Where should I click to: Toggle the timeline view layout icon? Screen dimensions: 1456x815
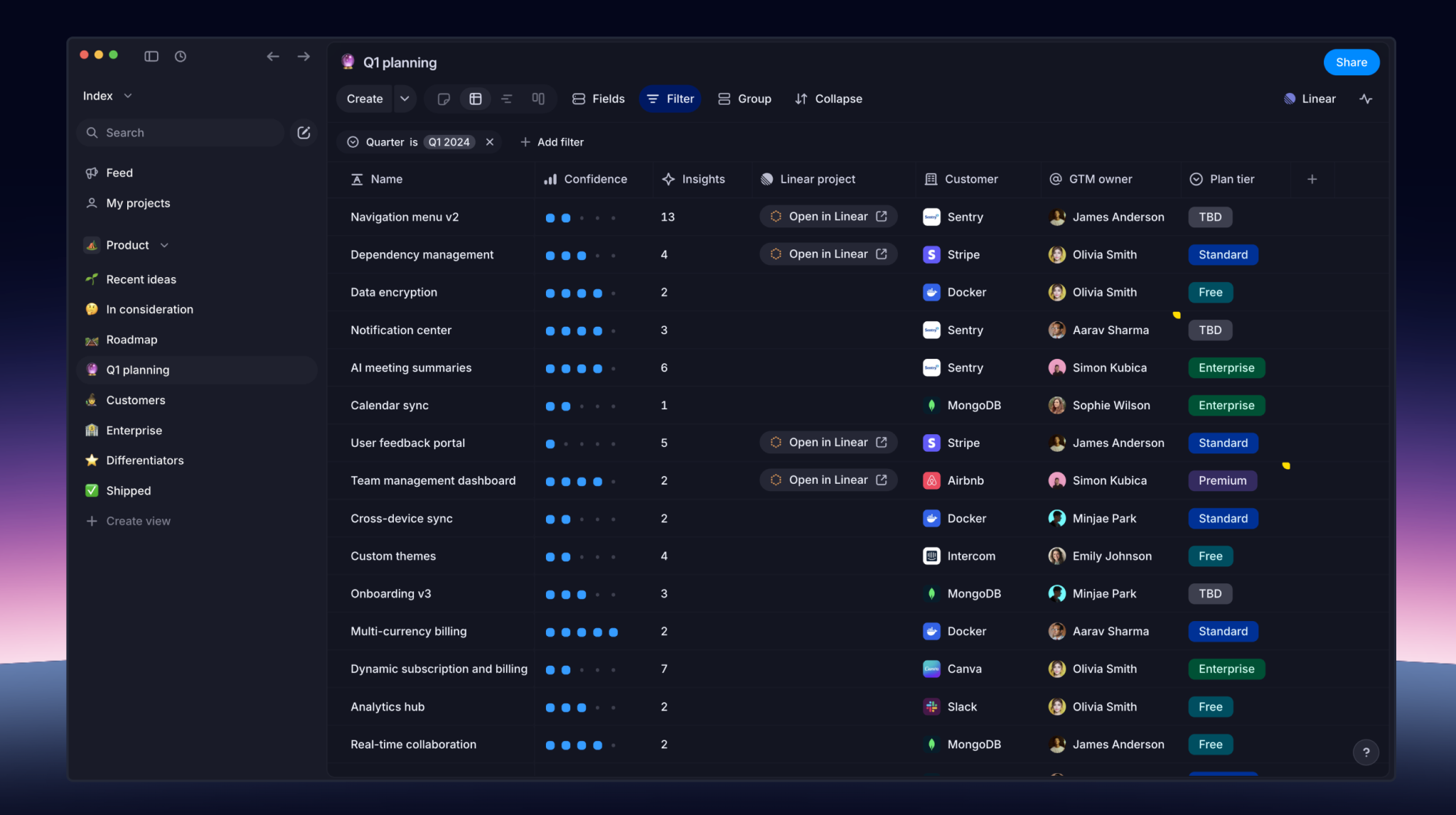click(507, 99)
